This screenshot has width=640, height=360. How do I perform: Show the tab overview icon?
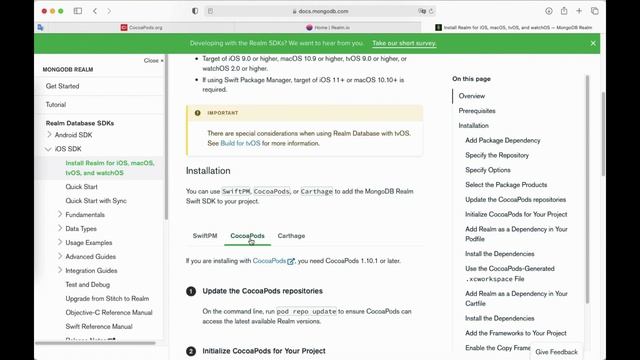click(x=595, y=11)
